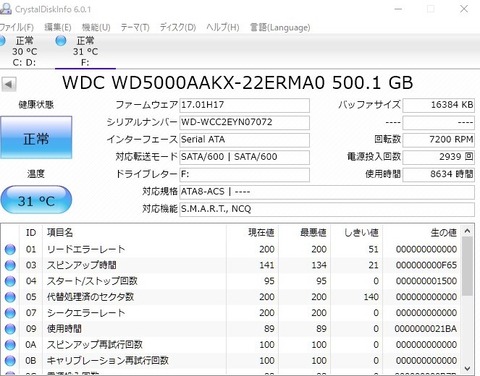Click the scroll down arrow of the attribute list
The height and width of the screenshot is (376, 480).
point(467,368)
